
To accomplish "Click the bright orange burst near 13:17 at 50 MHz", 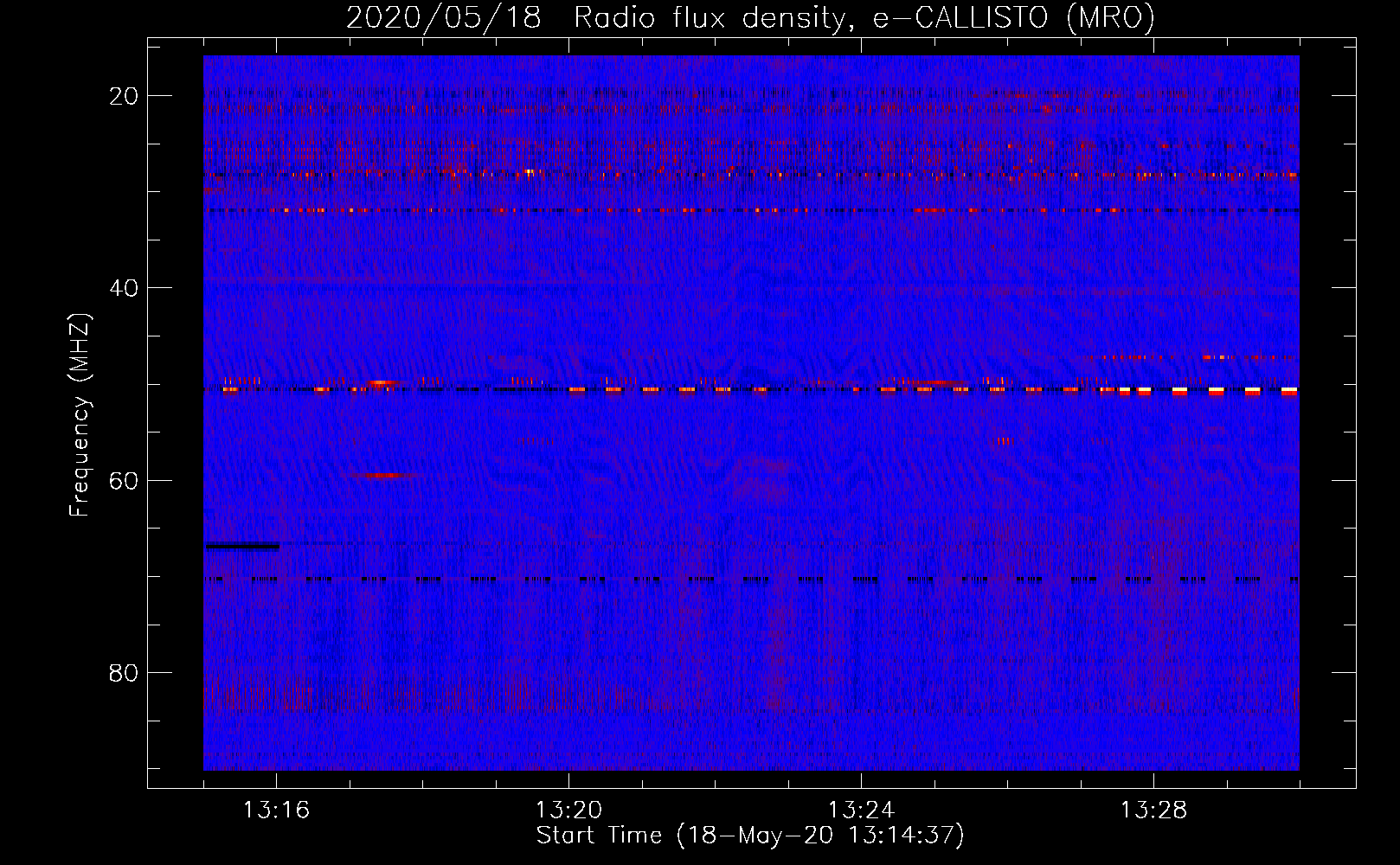I will pyautogui.click(x=382, y=382).
